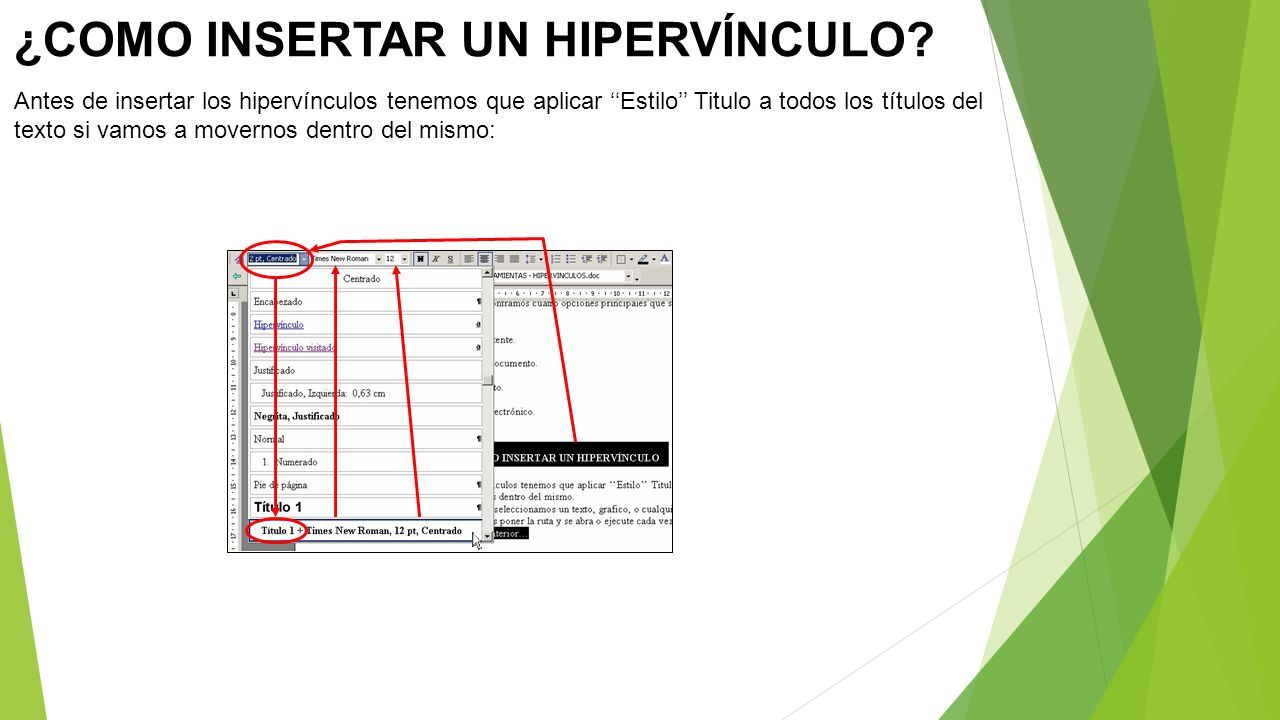Viewport: 1280px width, 720px height.
Task: Open the font size dropdown arrow
Action: tap(405, 258)
